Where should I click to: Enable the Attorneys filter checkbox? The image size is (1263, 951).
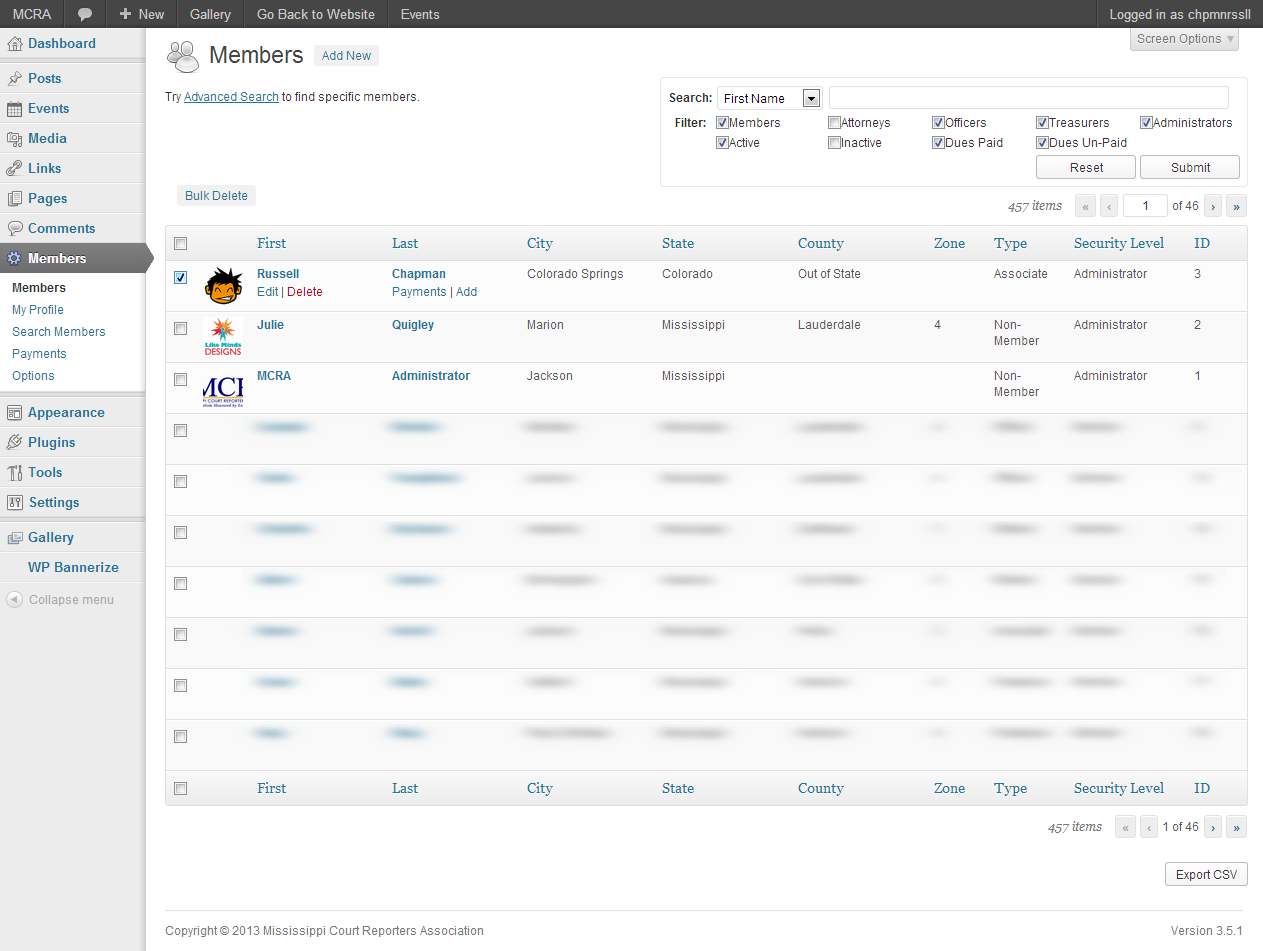pos(834,123)
